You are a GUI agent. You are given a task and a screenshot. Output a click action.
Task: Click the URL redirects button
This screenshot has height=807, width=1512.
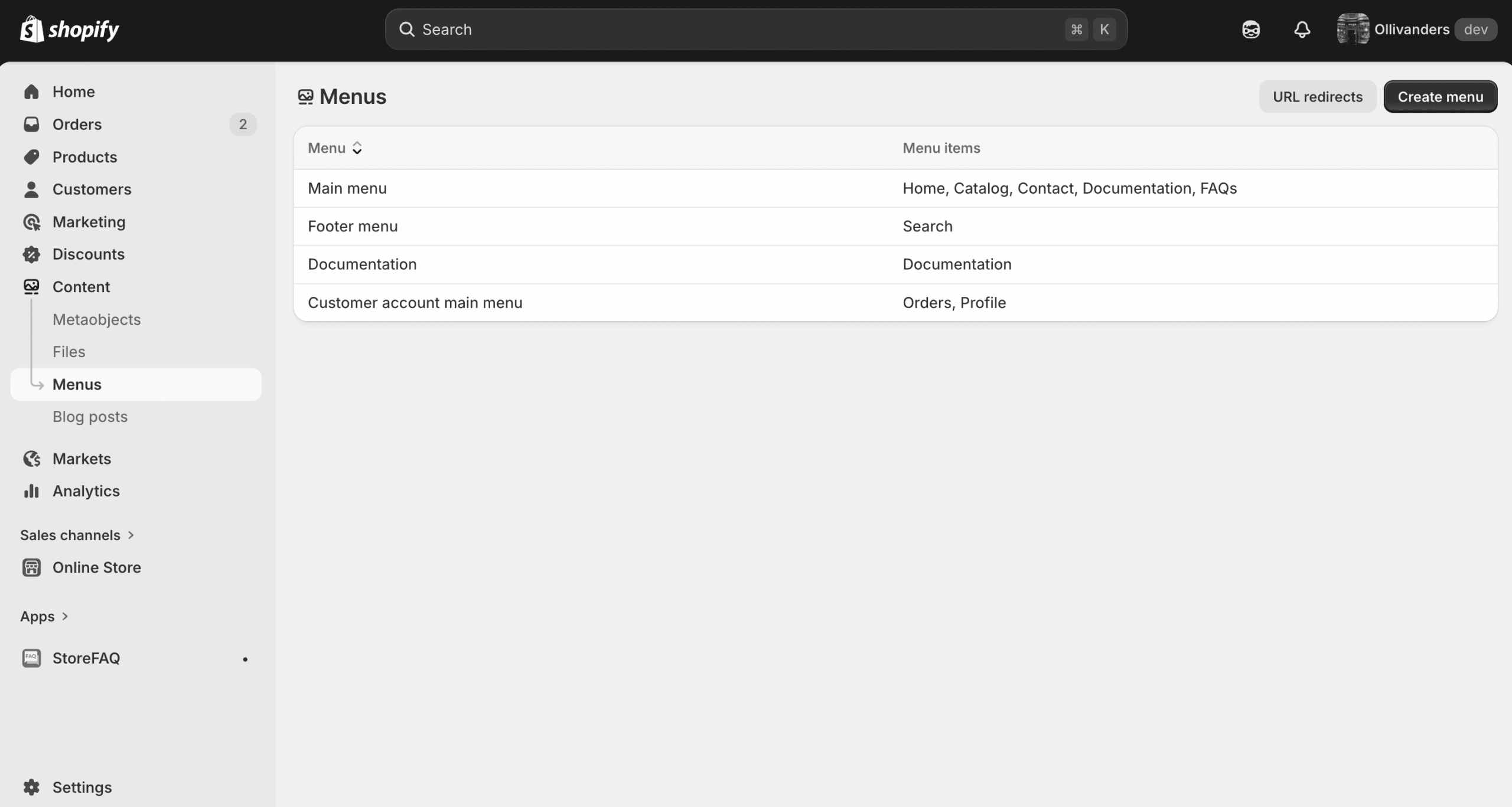1317,97
